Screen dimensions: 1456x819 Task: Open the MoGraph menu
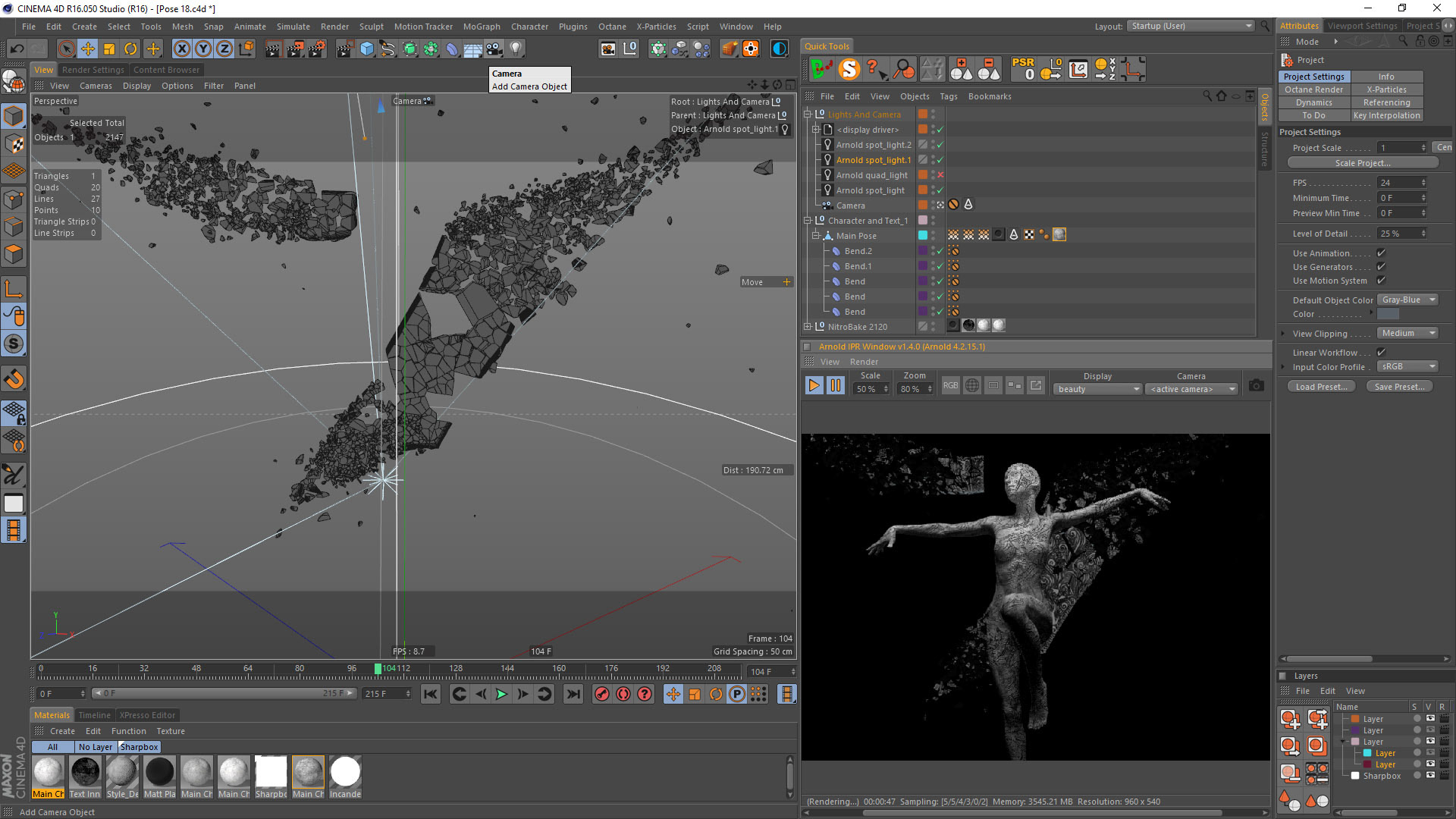pos(482,27)
